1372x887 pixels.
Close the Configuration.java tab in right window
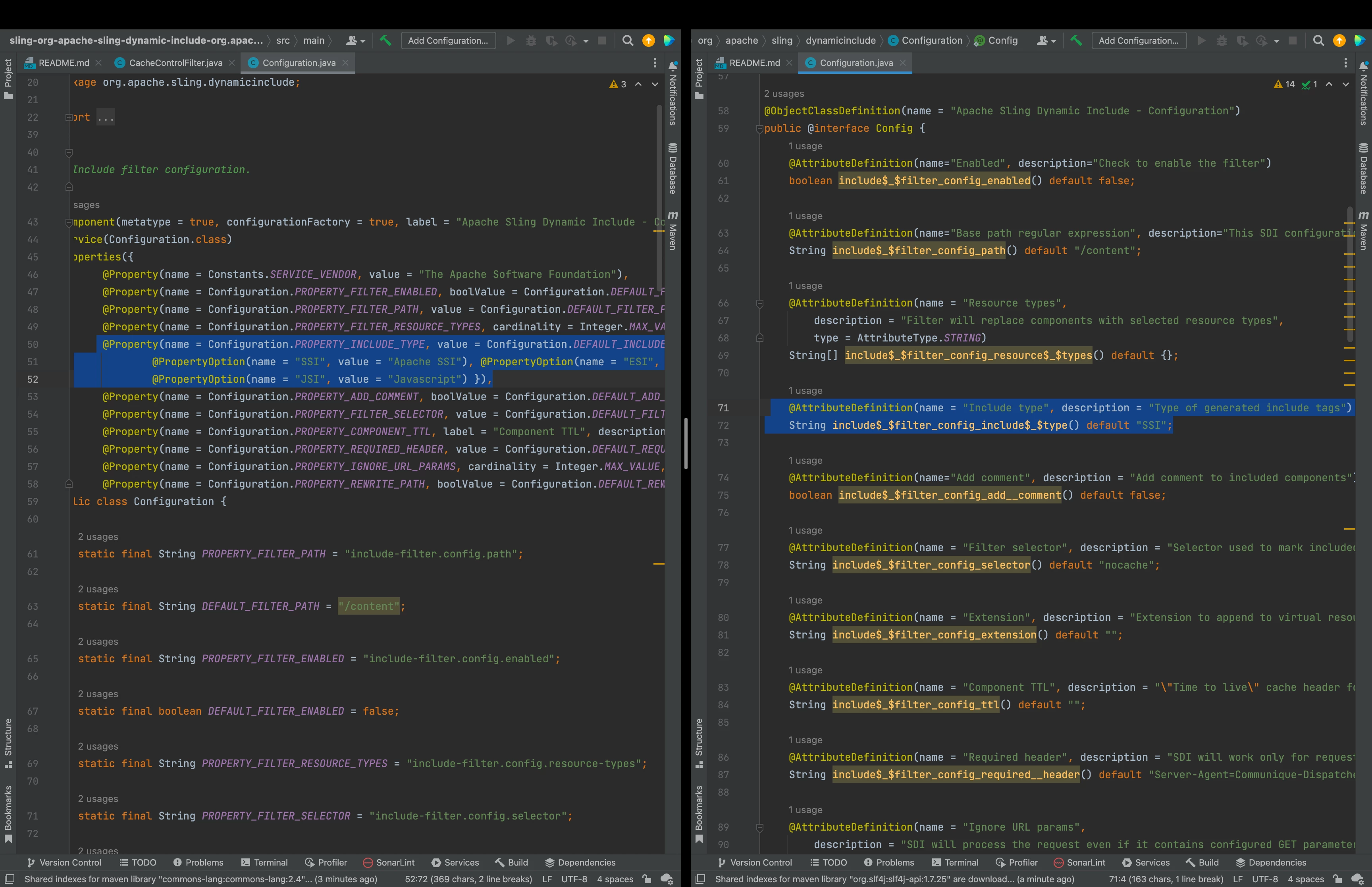902,63
